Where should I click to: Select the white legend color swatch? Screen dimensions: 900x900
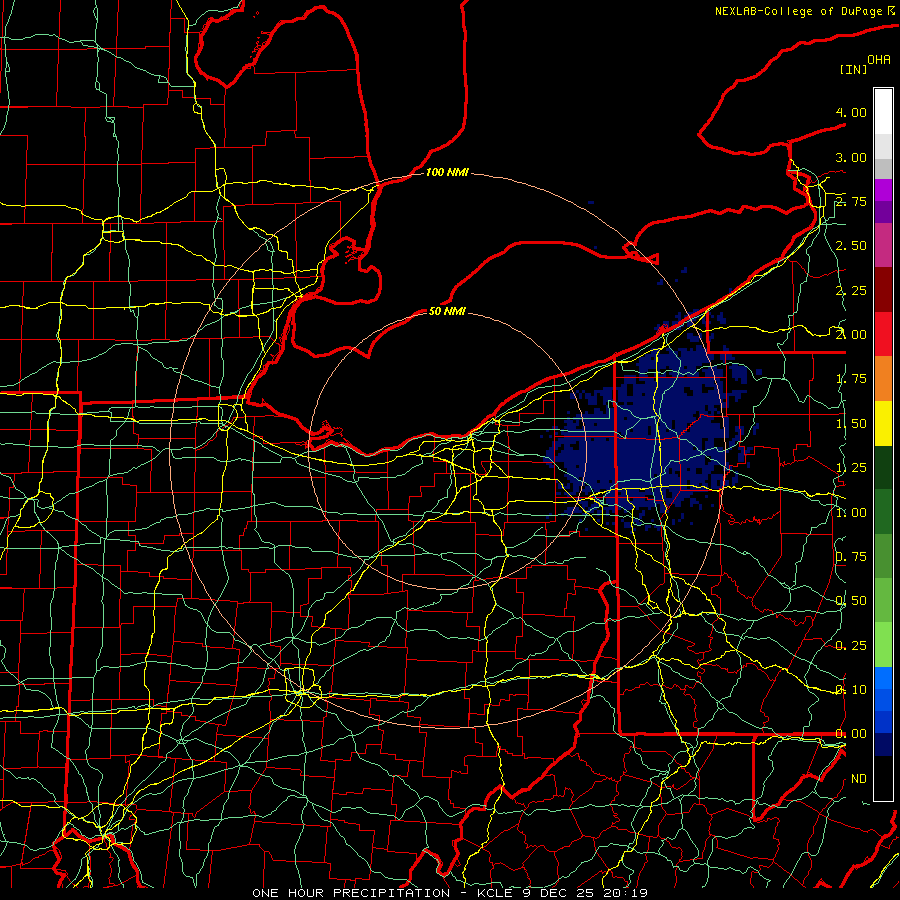[x=883, y=112]
